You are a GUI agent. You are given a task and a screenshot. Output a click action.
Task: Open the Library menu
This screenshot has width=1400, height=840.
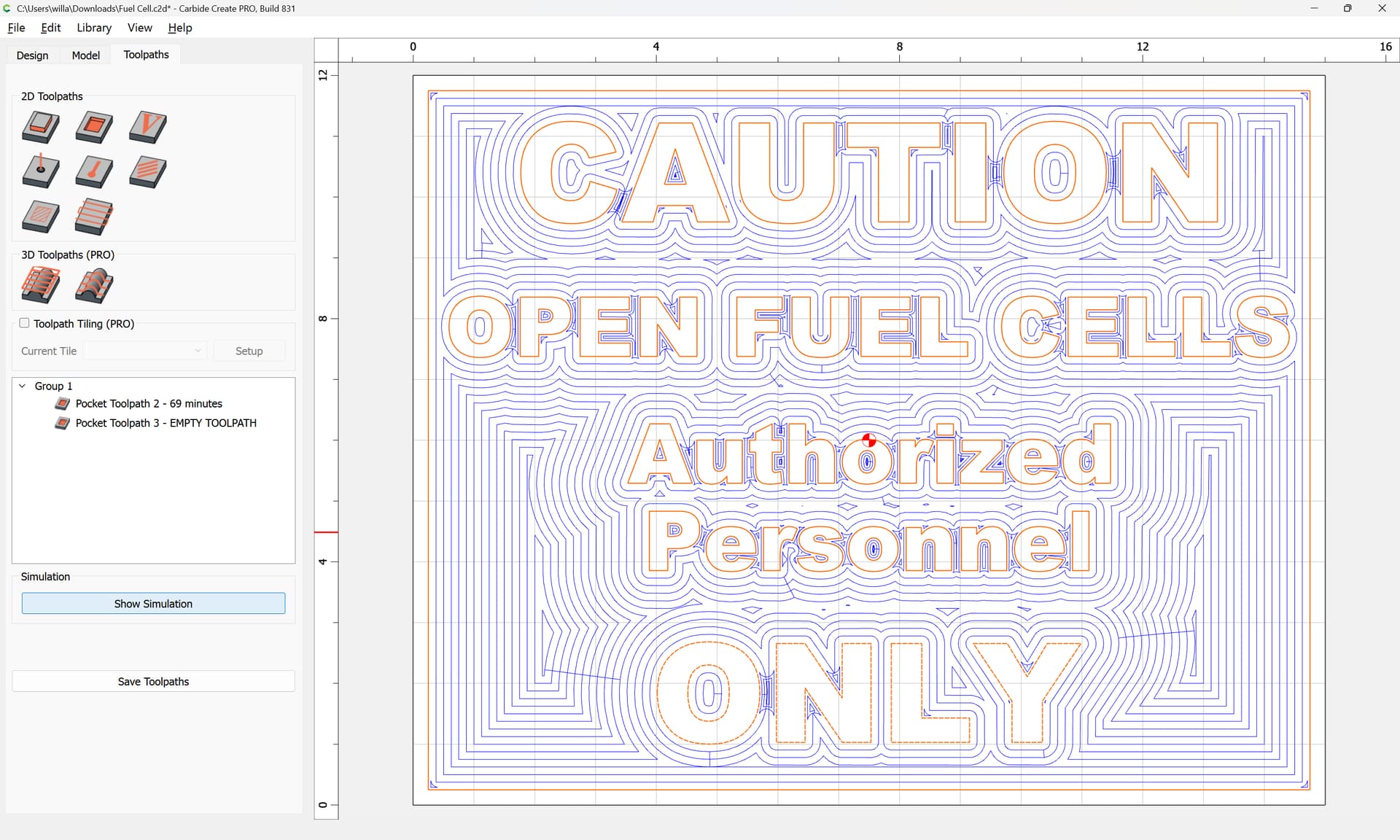click(93, 28)
